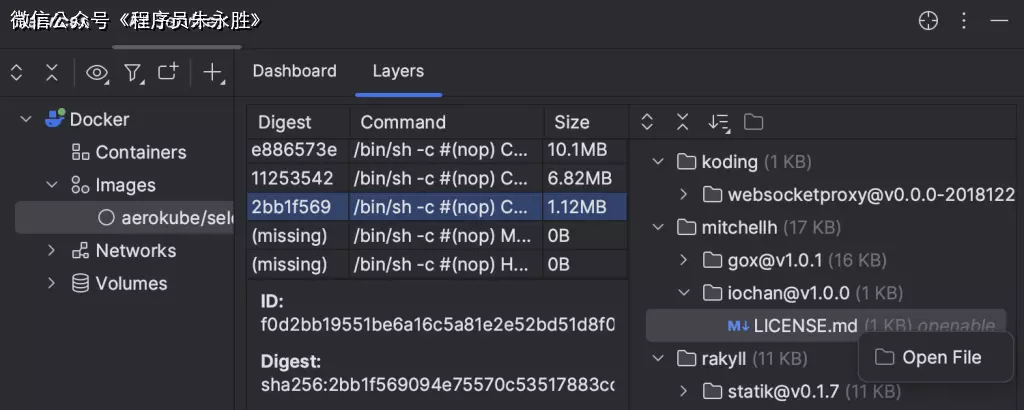
Task: Click the sort order icon above file tree
Action: pos(718,122)
